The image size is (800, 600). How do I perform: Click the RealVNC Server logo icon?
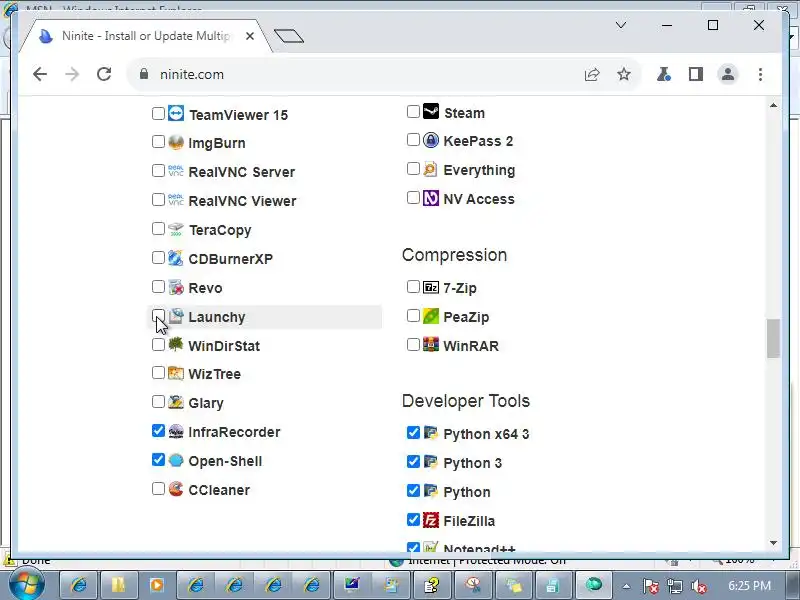tap(176, 171)
